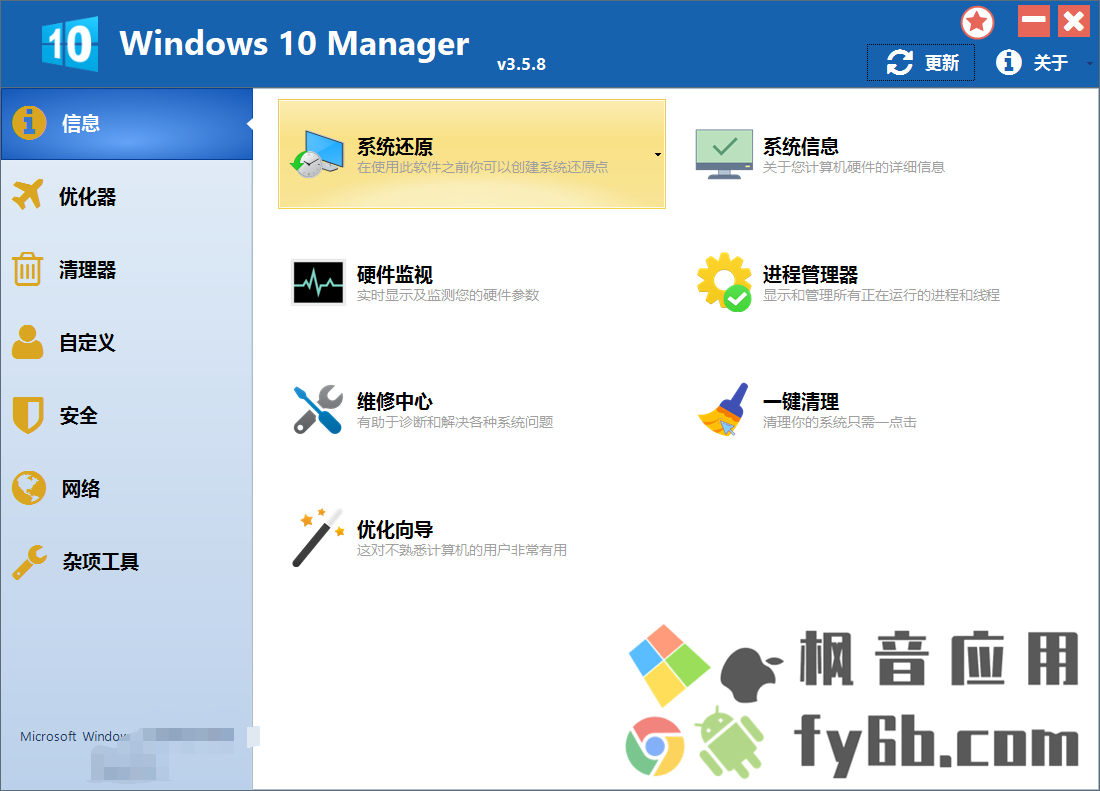Click the System Restore (系统还原) monitor icon
Viewport: 1100px width, 791px height.
click(317, 154)
